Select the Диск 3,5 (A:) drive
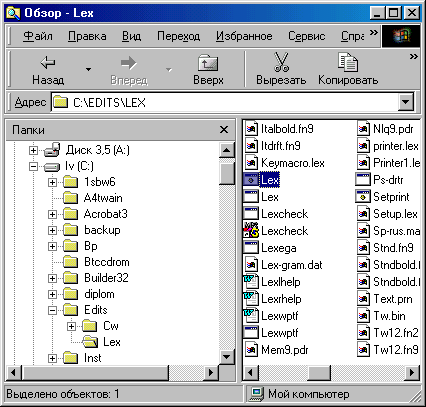 point(87,150)
